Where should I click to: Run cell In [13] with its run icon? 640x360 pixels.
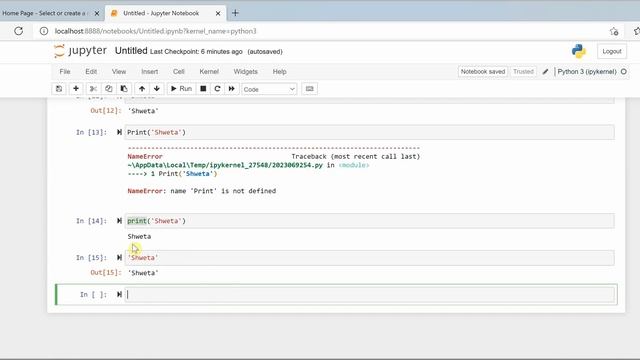pyautogui.click(x=119, y=132)
